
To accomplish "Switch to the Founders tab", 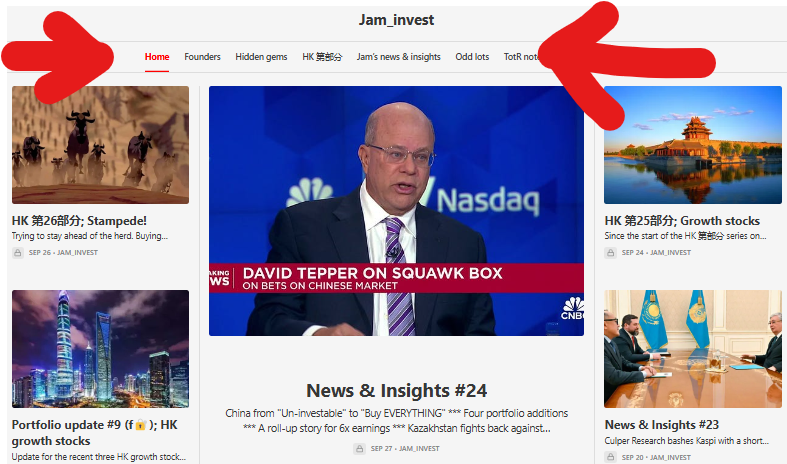I will [202, 57].
